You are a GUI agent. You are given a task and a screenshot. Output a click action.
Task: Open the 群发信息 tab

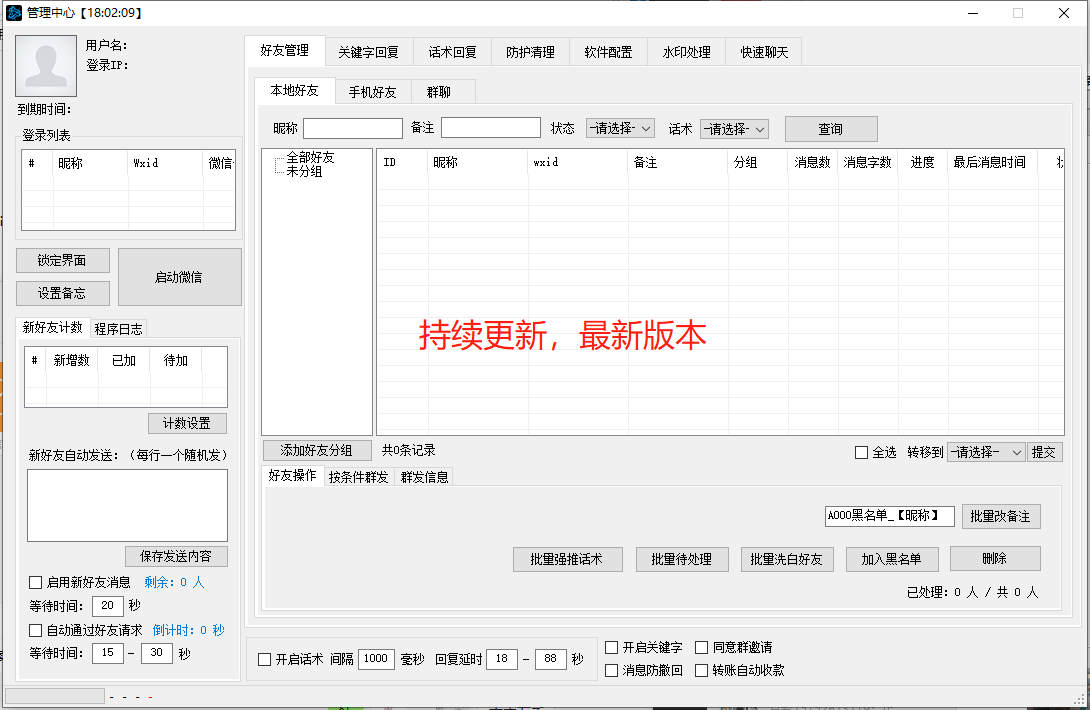pos(425,477)
